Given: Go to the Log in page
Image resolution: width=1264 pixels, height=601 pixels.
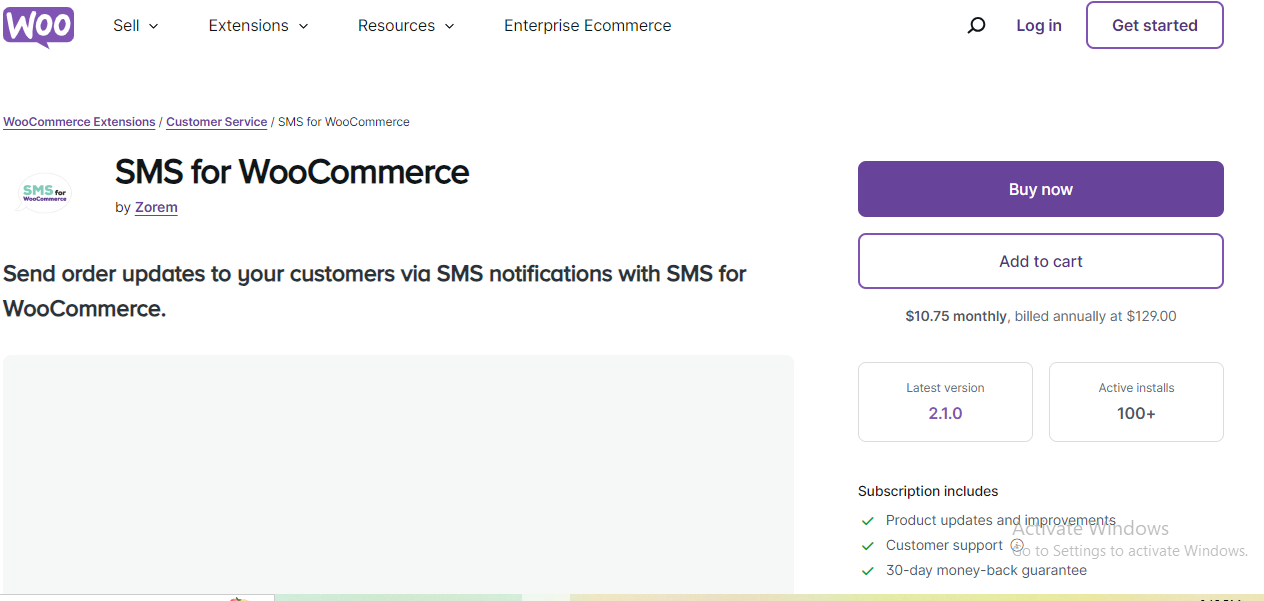Looking at the screenshot, I should 1039,26.
